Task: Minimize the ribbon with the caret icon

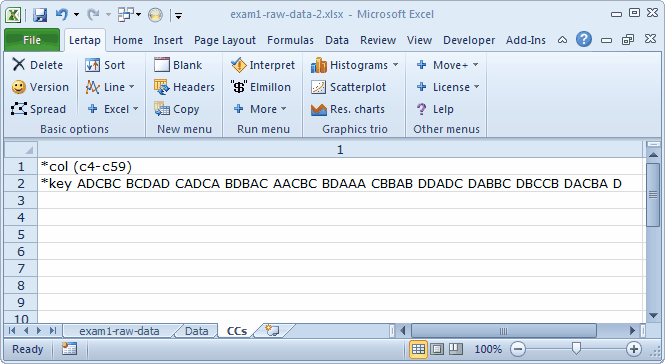Action: click(562, 40)
